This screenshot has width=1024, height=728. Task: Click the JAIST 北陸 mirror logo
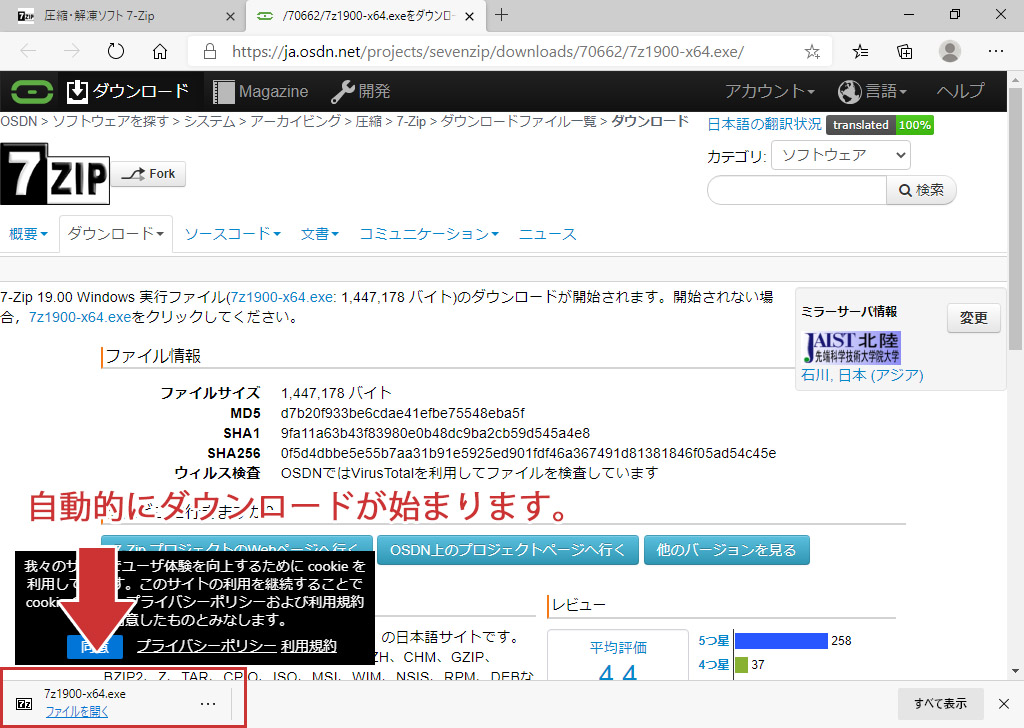pos(851,347)
